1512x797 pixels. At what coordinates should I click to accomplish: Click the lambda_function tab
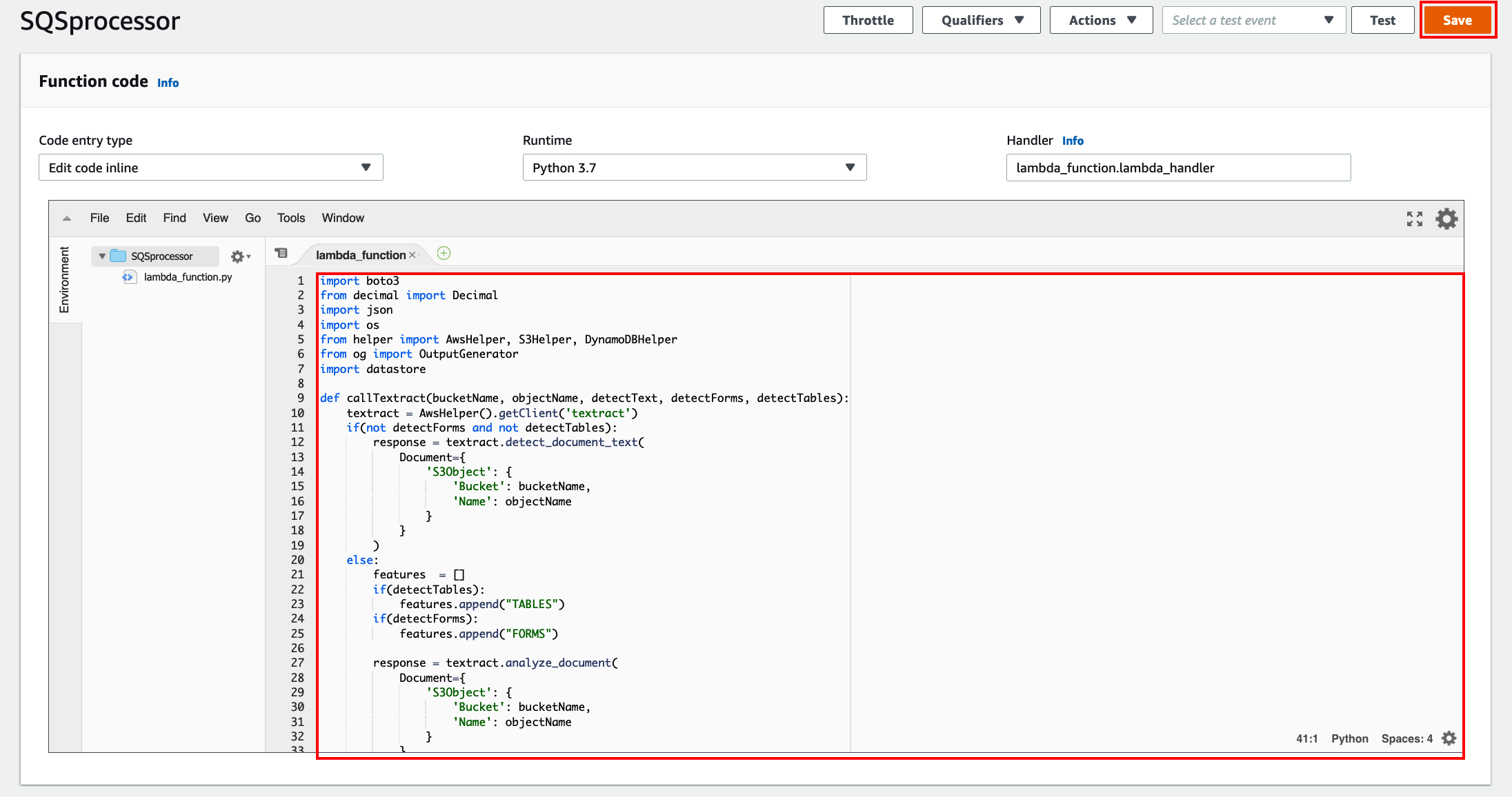[x=363, y=254]
